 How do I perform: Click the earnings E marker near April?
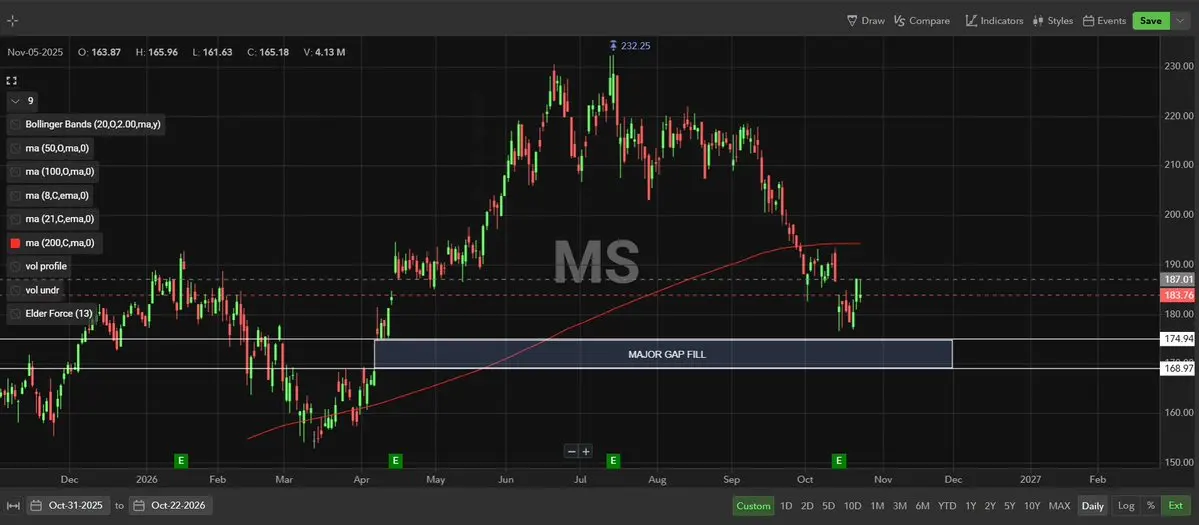click(395, 461)
